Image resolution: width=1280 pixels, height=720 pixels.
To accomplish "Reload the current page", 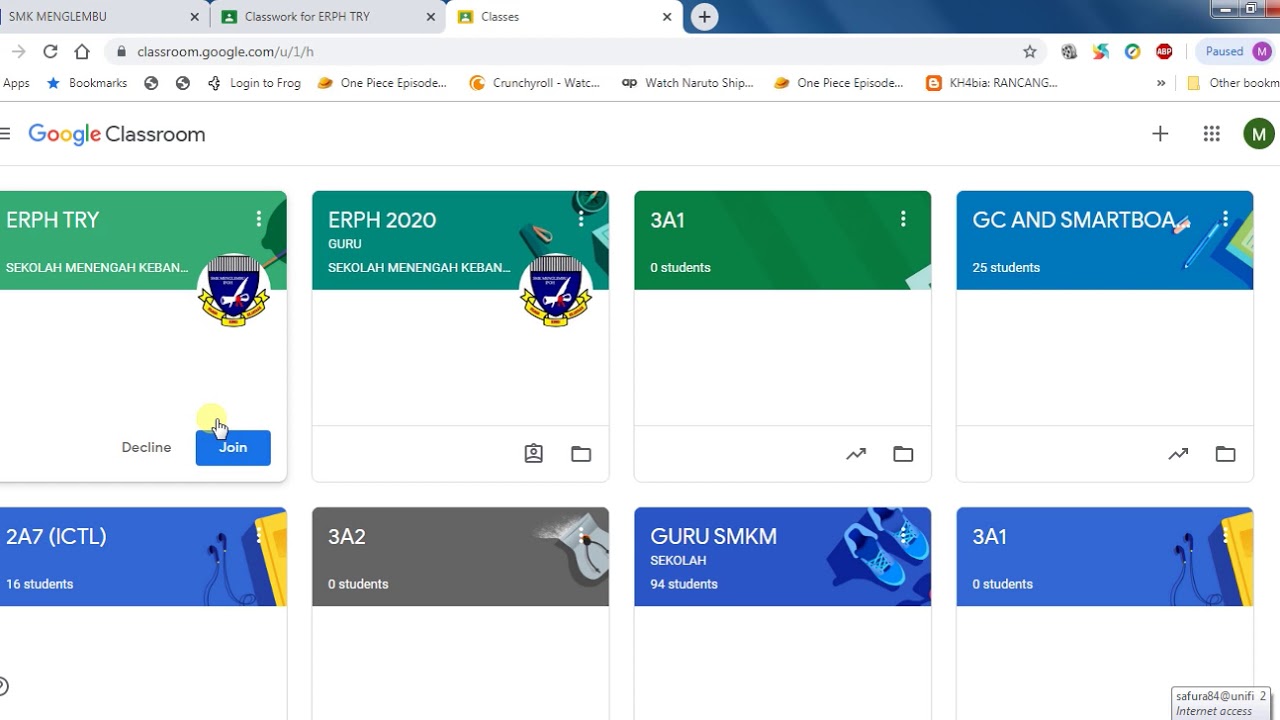I will pos(50,51).
